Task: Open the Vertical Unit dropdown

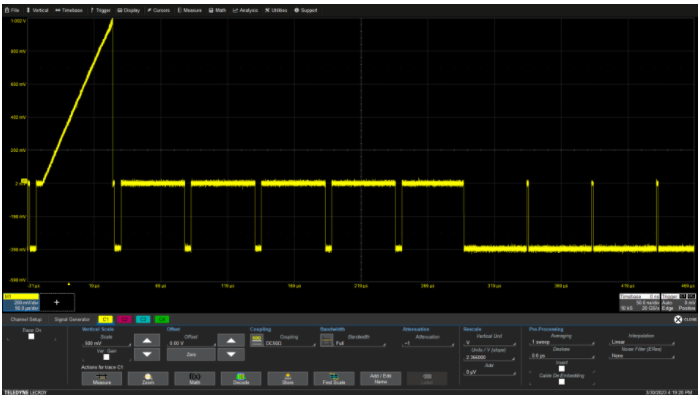Action: (489, 343)
